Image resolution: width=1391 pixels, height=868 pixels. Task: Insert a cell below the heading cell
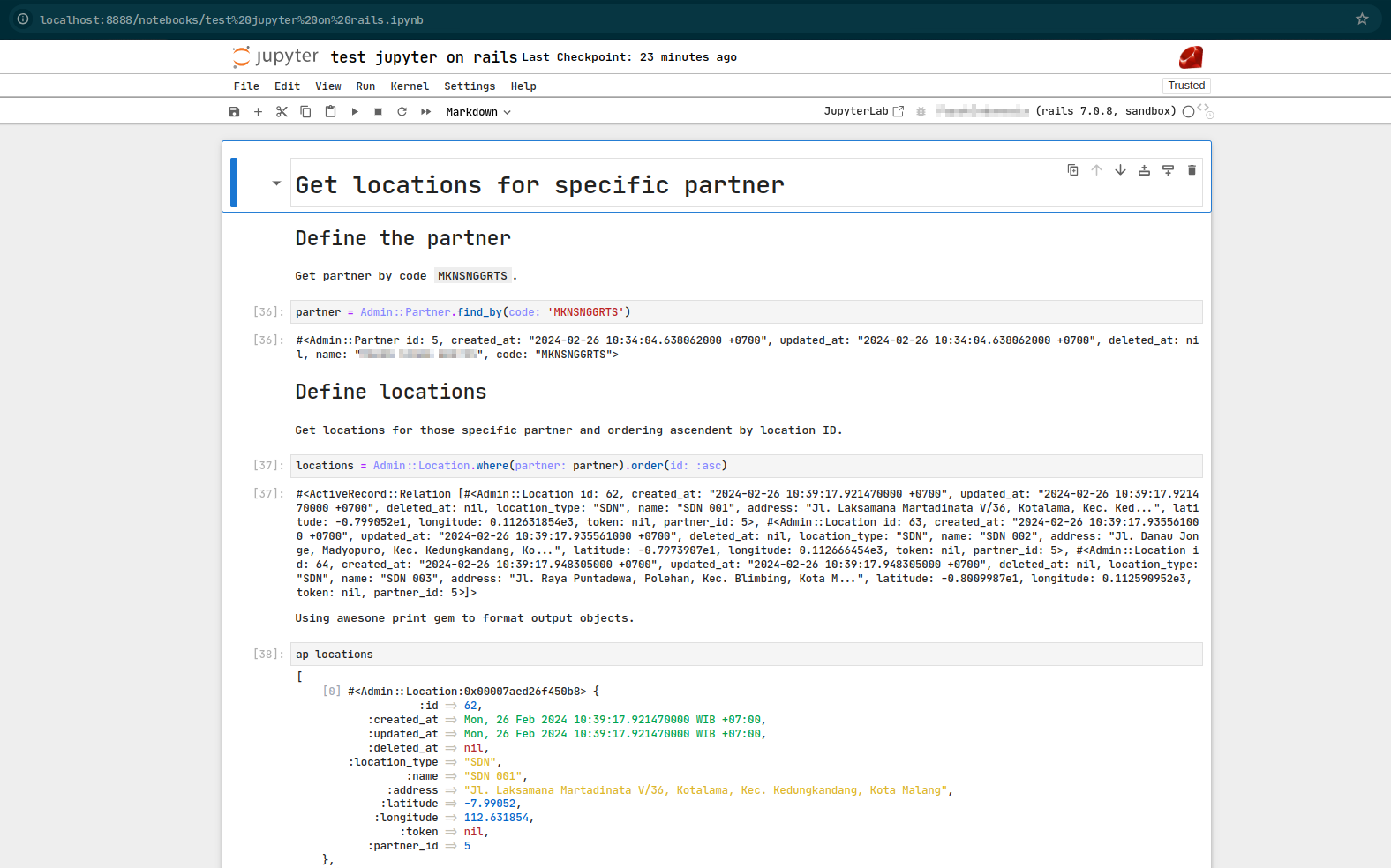(1168, 170)
